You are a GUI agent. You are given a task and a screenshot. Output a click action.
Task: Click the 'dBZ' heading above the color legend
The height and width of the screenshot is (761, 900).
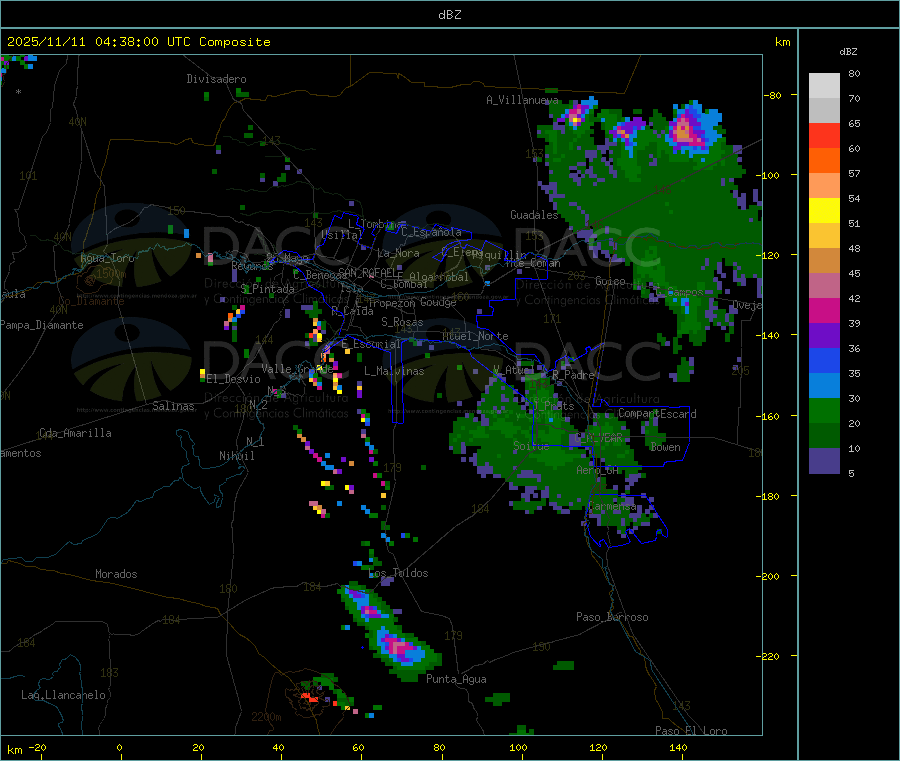point(848,52)
